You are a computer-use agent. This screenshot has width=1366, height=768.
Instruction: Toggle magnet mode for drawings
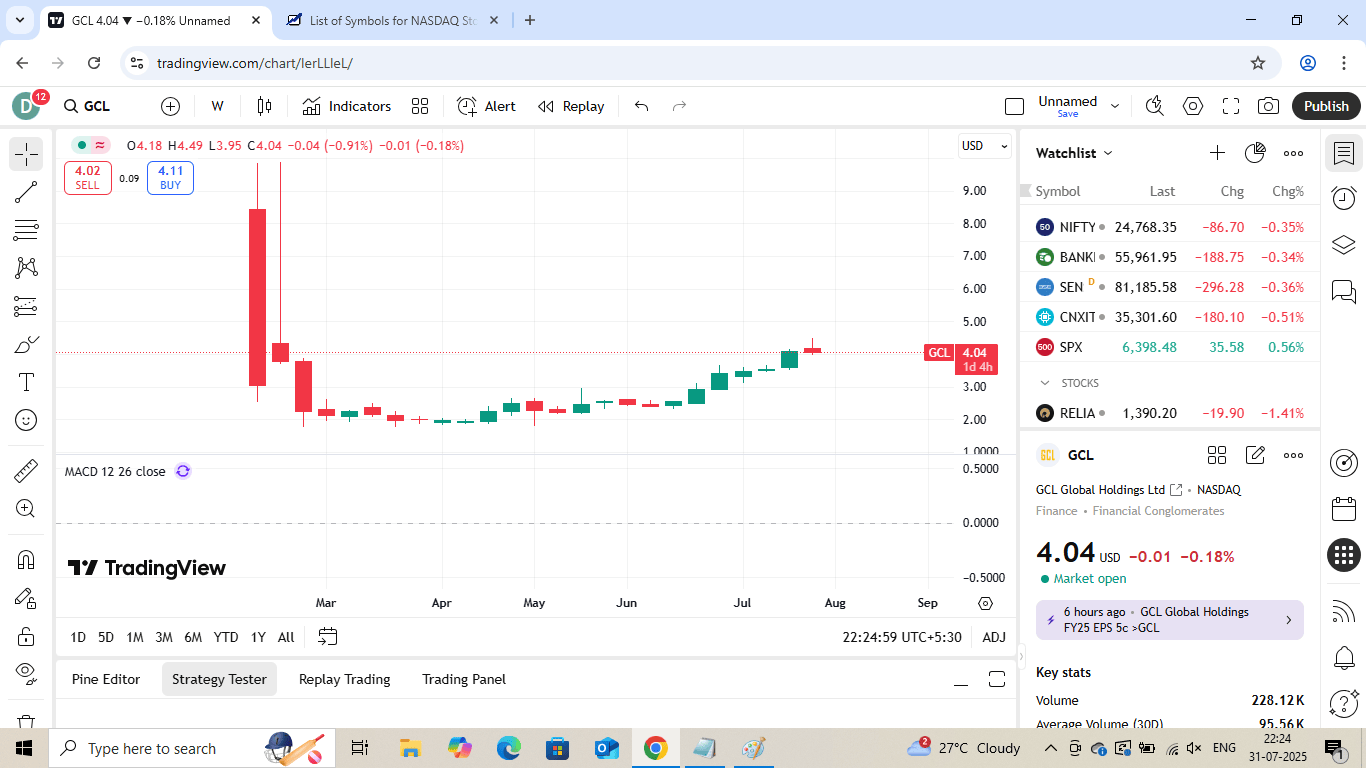(26, 560)
